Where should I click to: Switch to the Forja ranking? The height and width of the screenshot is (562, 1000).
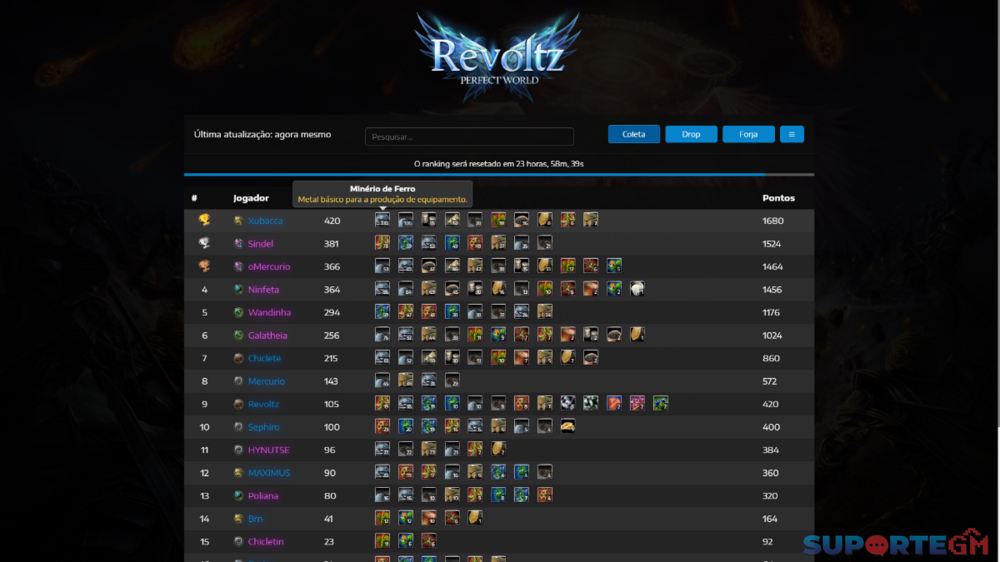point(748,134)
